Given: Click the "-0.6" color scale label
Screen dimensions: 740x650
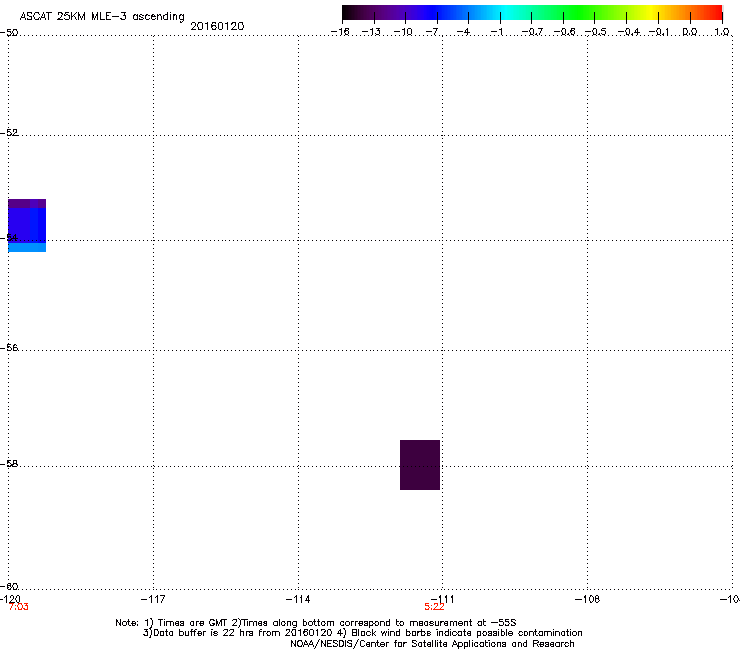Looking at the screenshot, I should click(x=564, y=32).
